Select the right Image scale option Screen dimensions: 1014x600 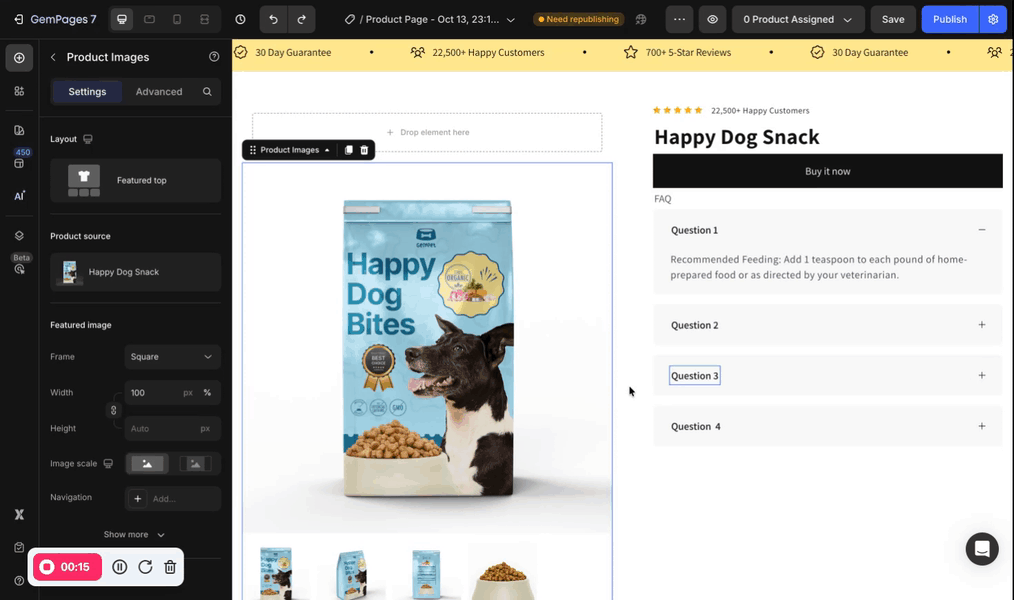pyautogui.click(x=197, y=463)
